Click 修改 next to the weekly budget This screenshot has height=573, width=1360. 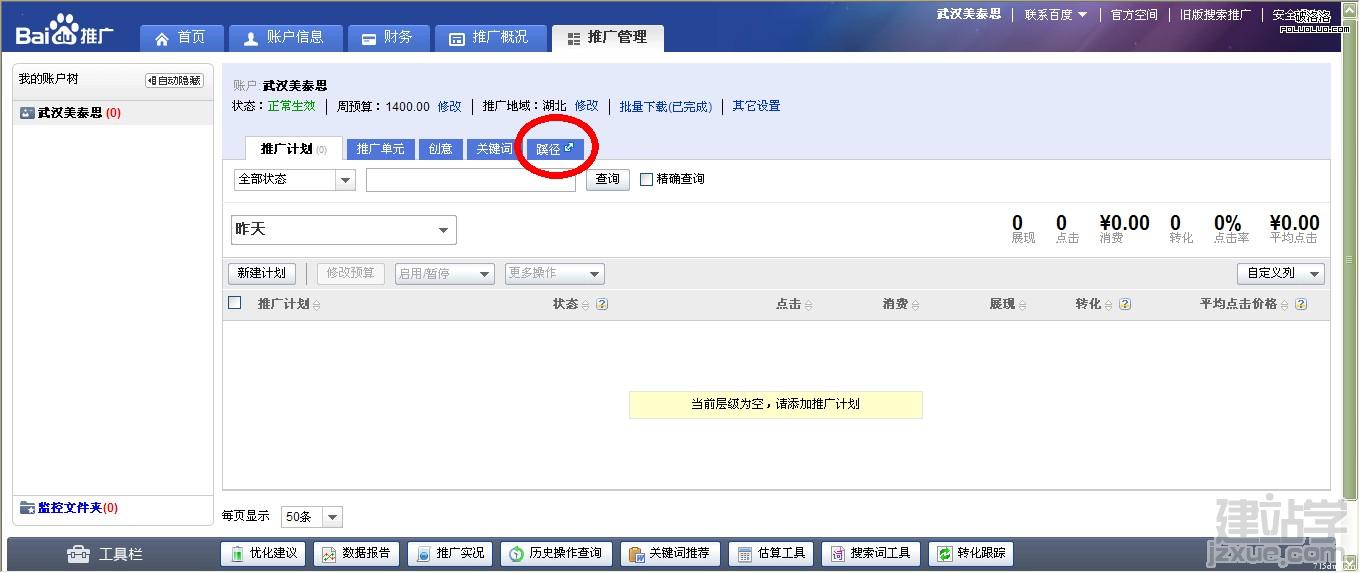click(449, 106)
